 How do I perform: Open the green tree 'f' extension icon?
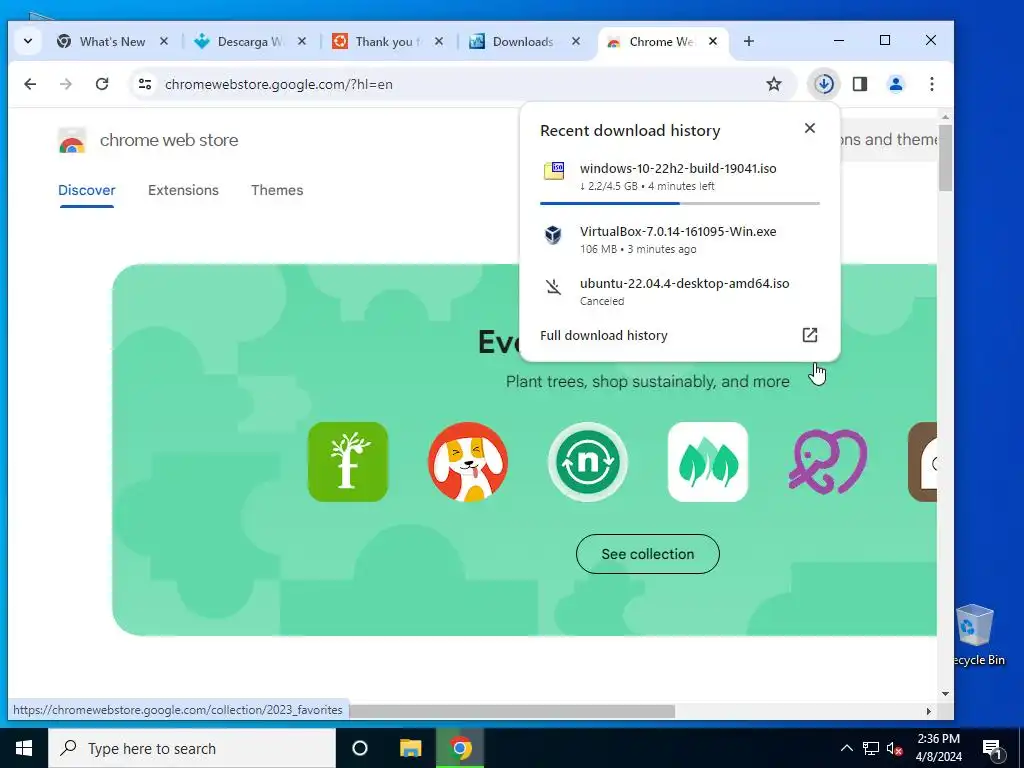tap(348, 462)
